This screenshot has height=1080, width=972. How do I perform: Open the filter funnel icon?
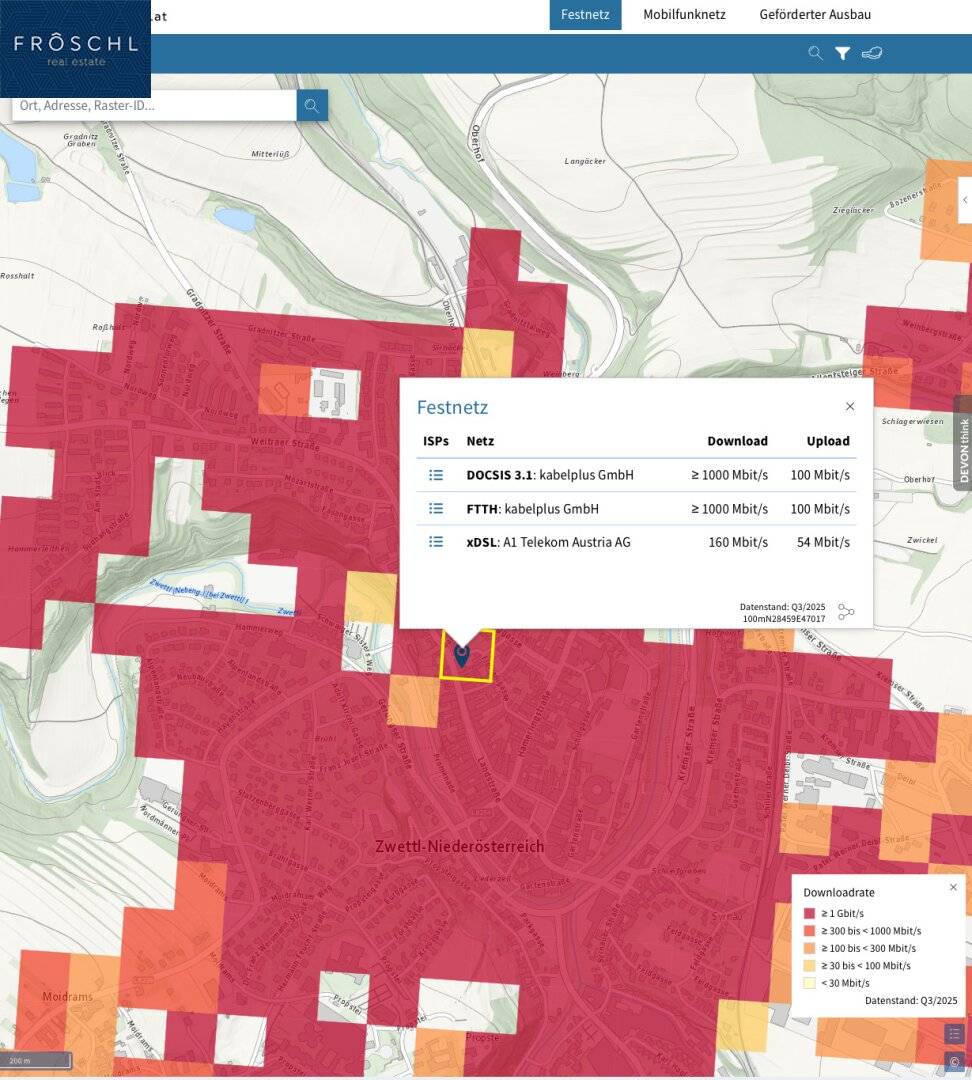[x=842, y=53]
